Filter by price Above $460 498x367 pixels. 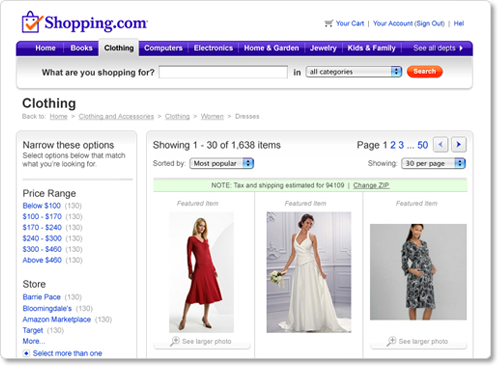[42, 260]
